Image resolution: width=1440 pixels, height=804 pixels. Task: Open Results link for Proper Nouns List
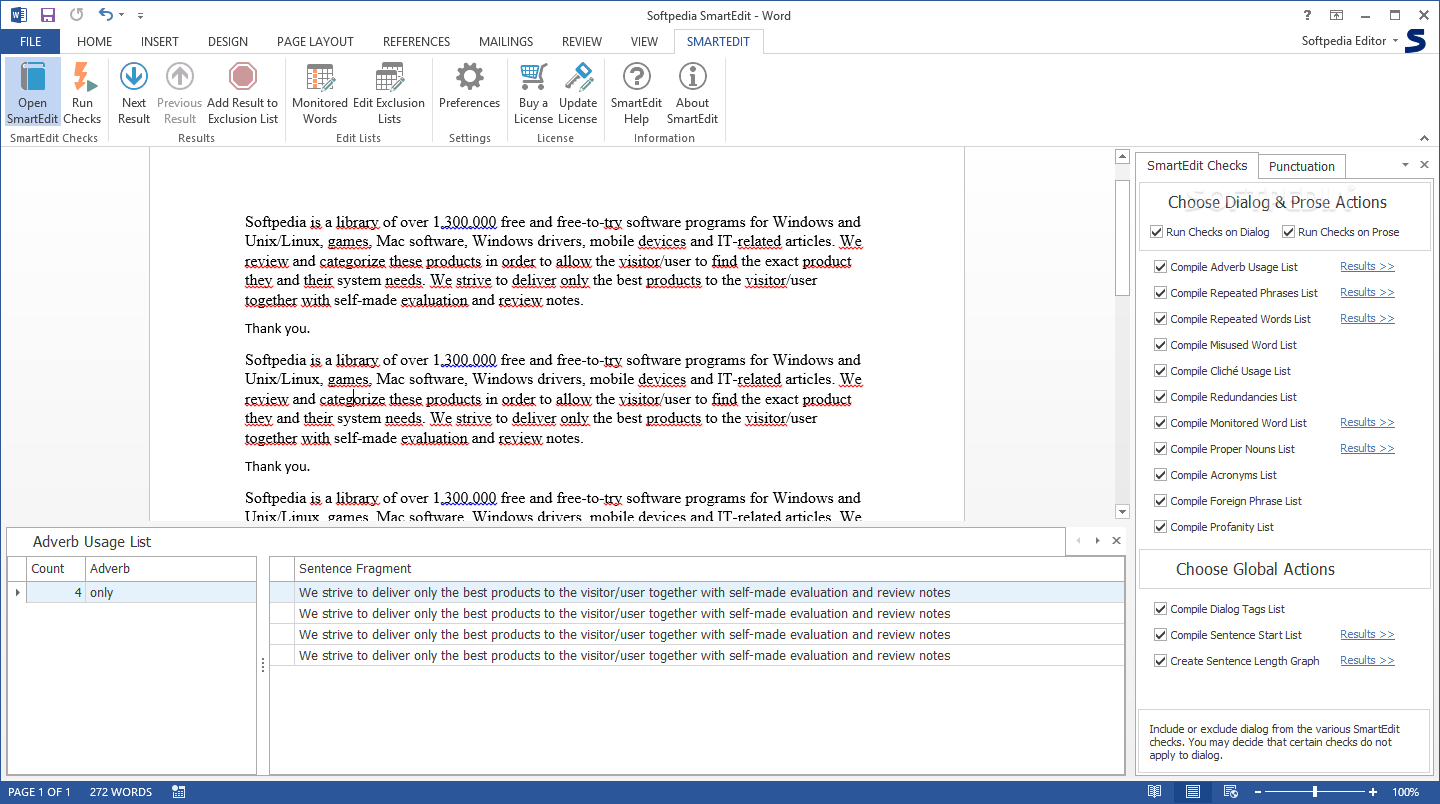pos(1367,448)
